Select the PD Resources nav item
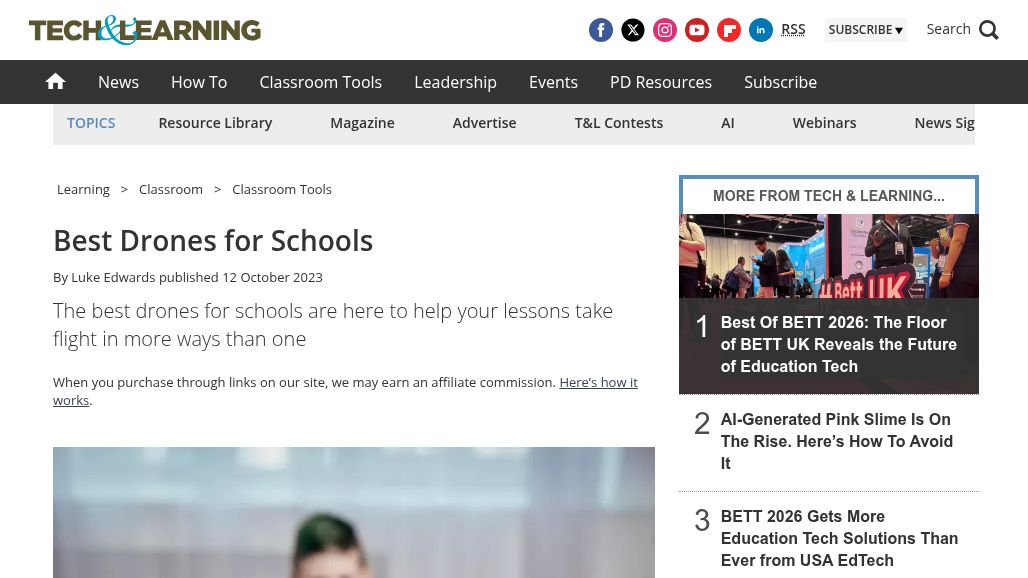1028x578 pixels. click(661, 82)
